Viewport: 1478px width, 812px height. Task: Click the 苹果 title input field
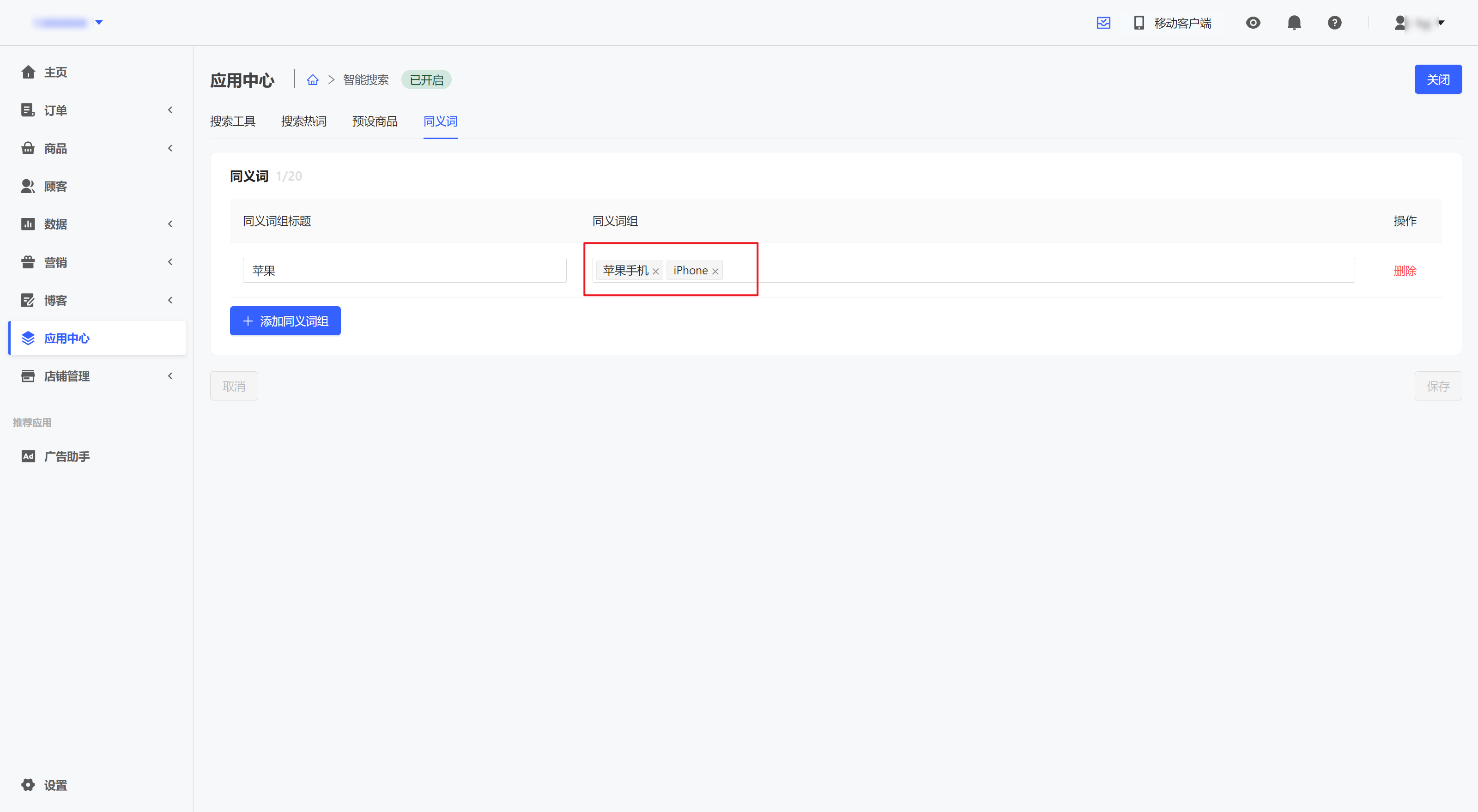pos(405,270)
